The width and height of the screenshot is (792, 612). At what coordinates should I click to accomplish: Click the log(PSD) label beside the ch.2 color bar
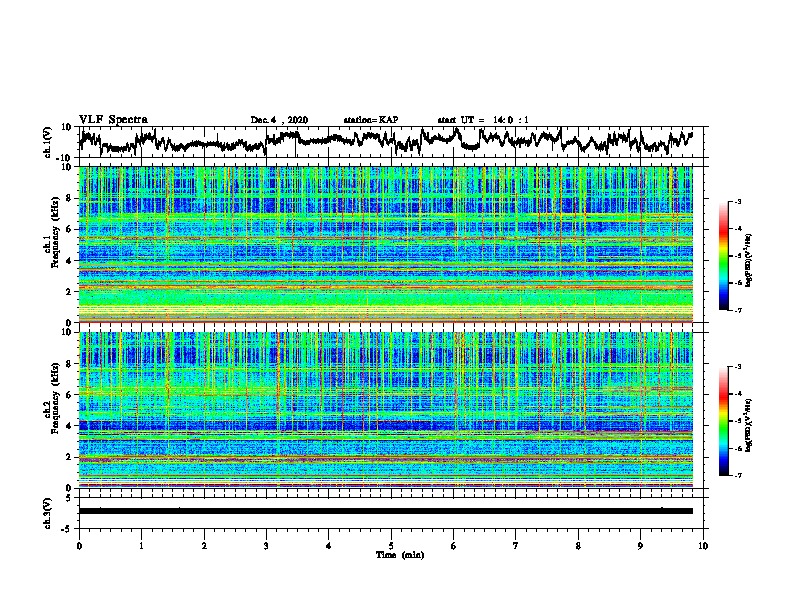749,424
